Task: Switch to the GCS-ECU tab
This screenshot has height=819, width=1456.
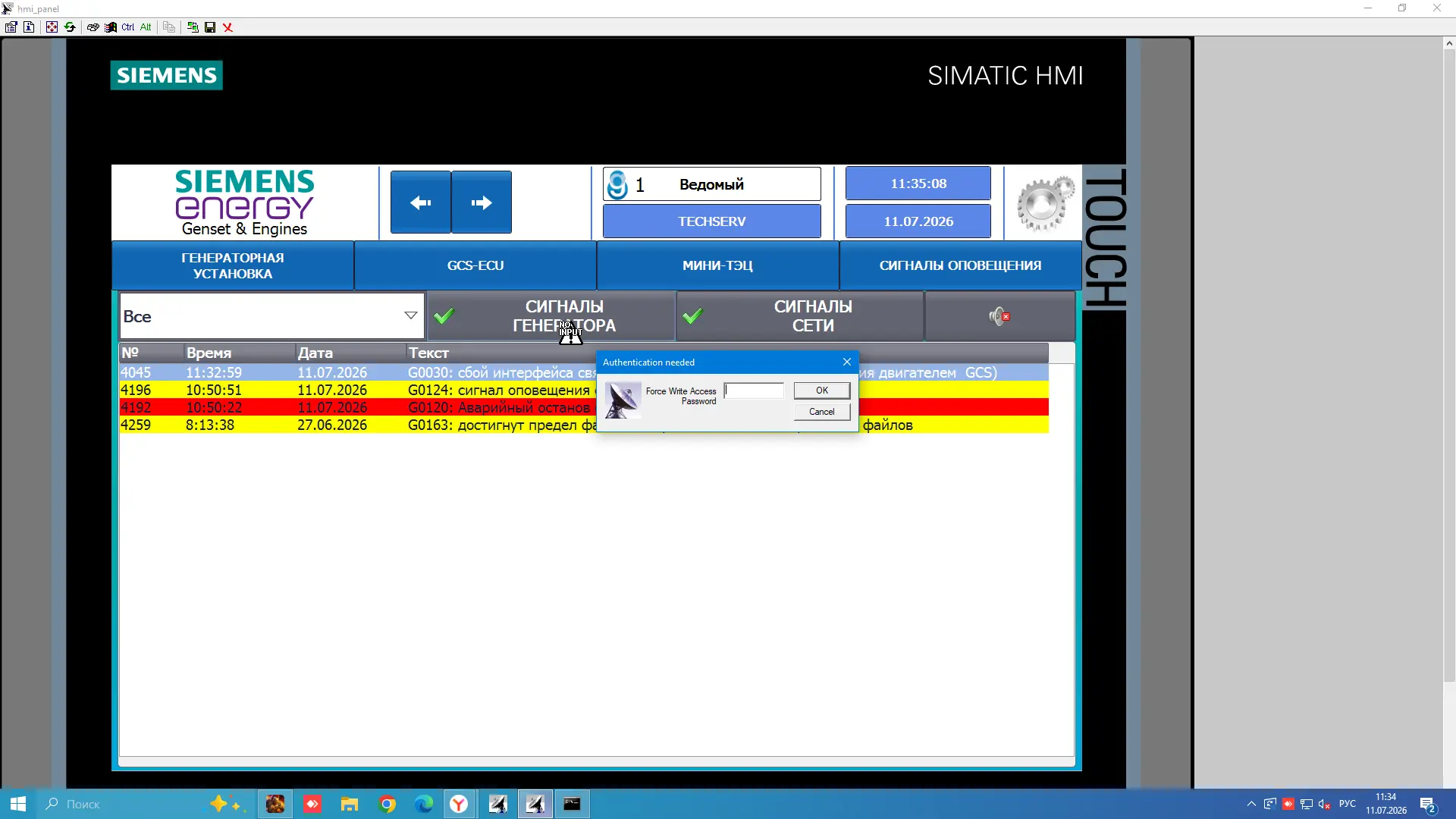Action: pyautogui.click(x=475, y=265)
